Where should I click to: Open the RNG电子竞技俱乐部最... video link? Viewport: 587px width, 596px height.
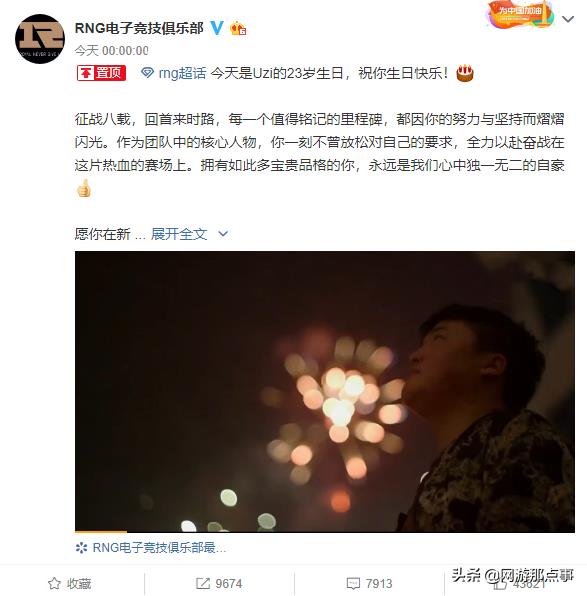[151, 548]
